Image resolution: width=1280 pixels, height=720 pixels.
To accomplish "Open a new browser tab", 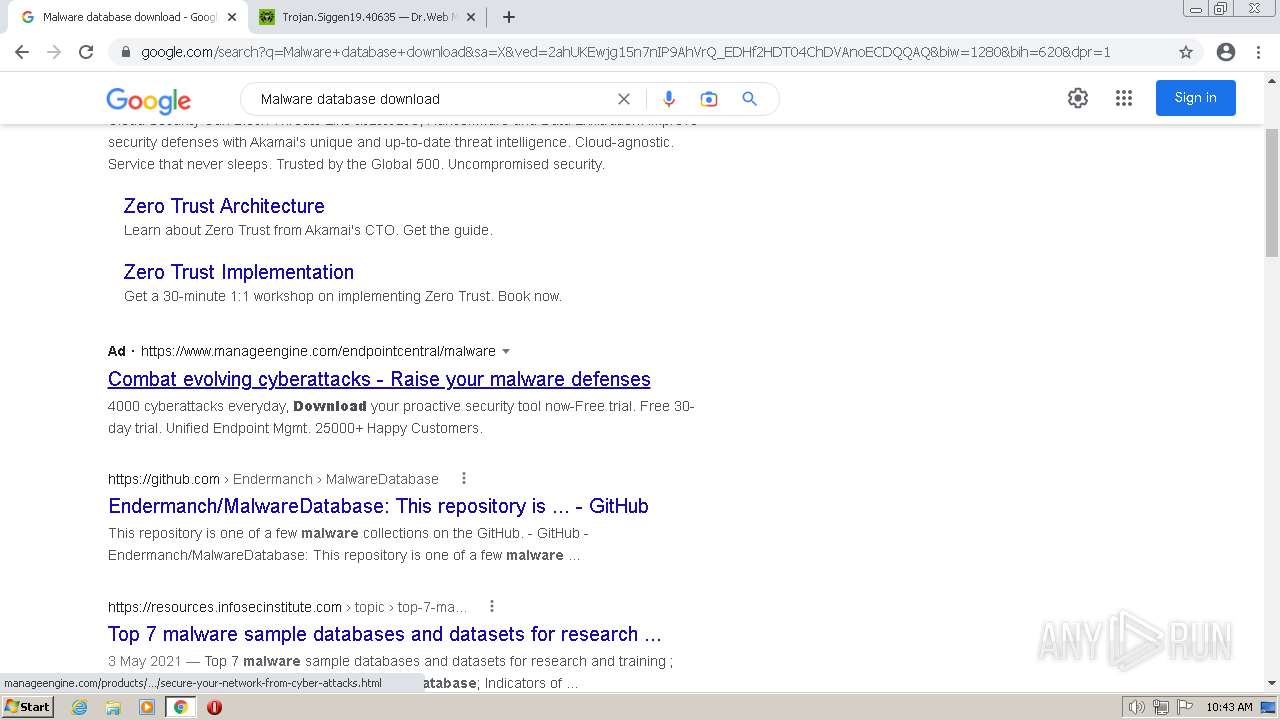I will [x=509, y=17].
